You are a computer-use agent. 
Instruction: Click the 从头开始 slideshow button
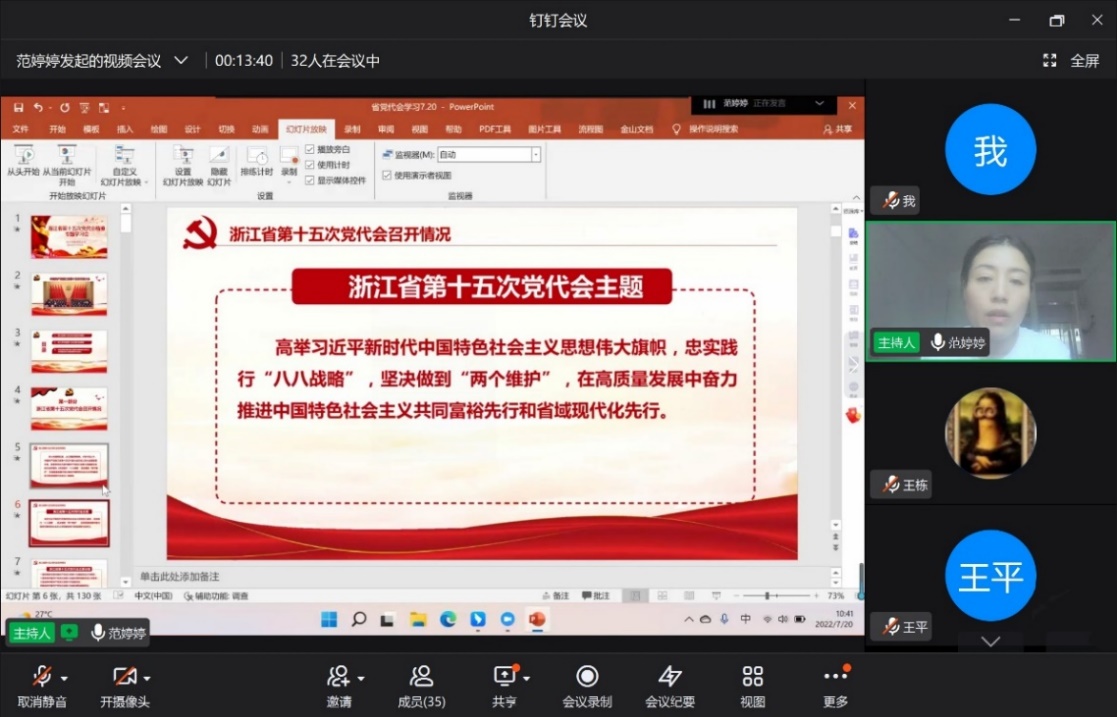23,160
